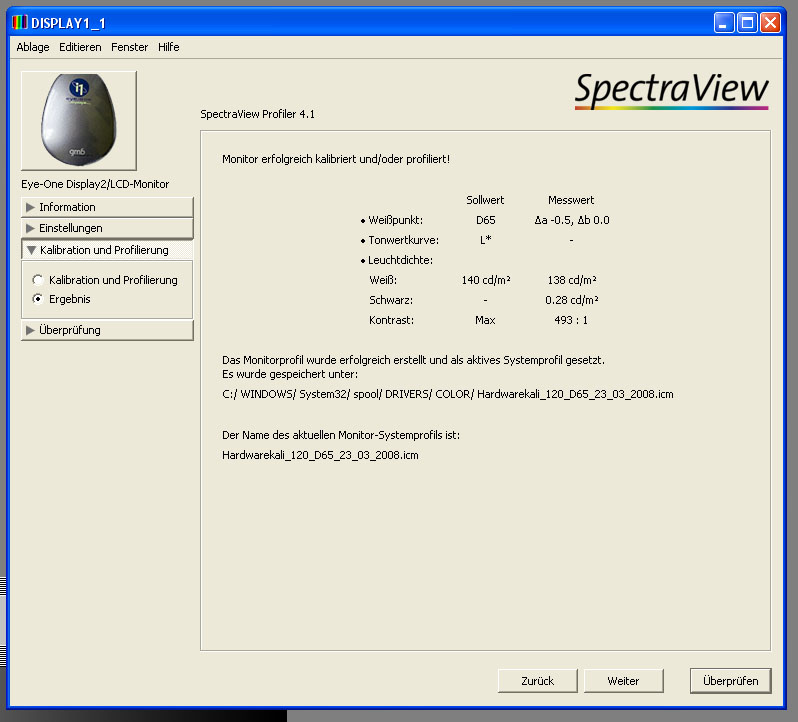Click the Eye-One Display2 colorimeter image
798x722 pixels.
79,120
